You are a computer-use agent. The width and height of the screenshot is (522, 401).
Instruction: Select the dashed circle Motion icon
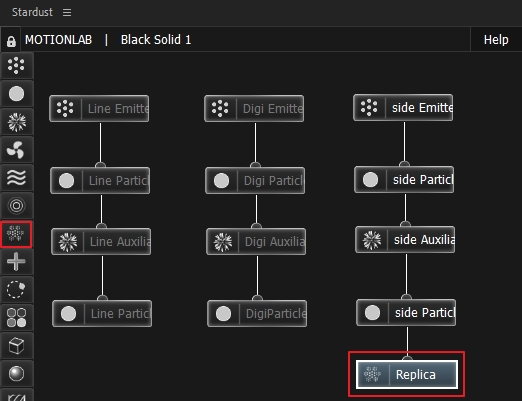pos(16,290)
